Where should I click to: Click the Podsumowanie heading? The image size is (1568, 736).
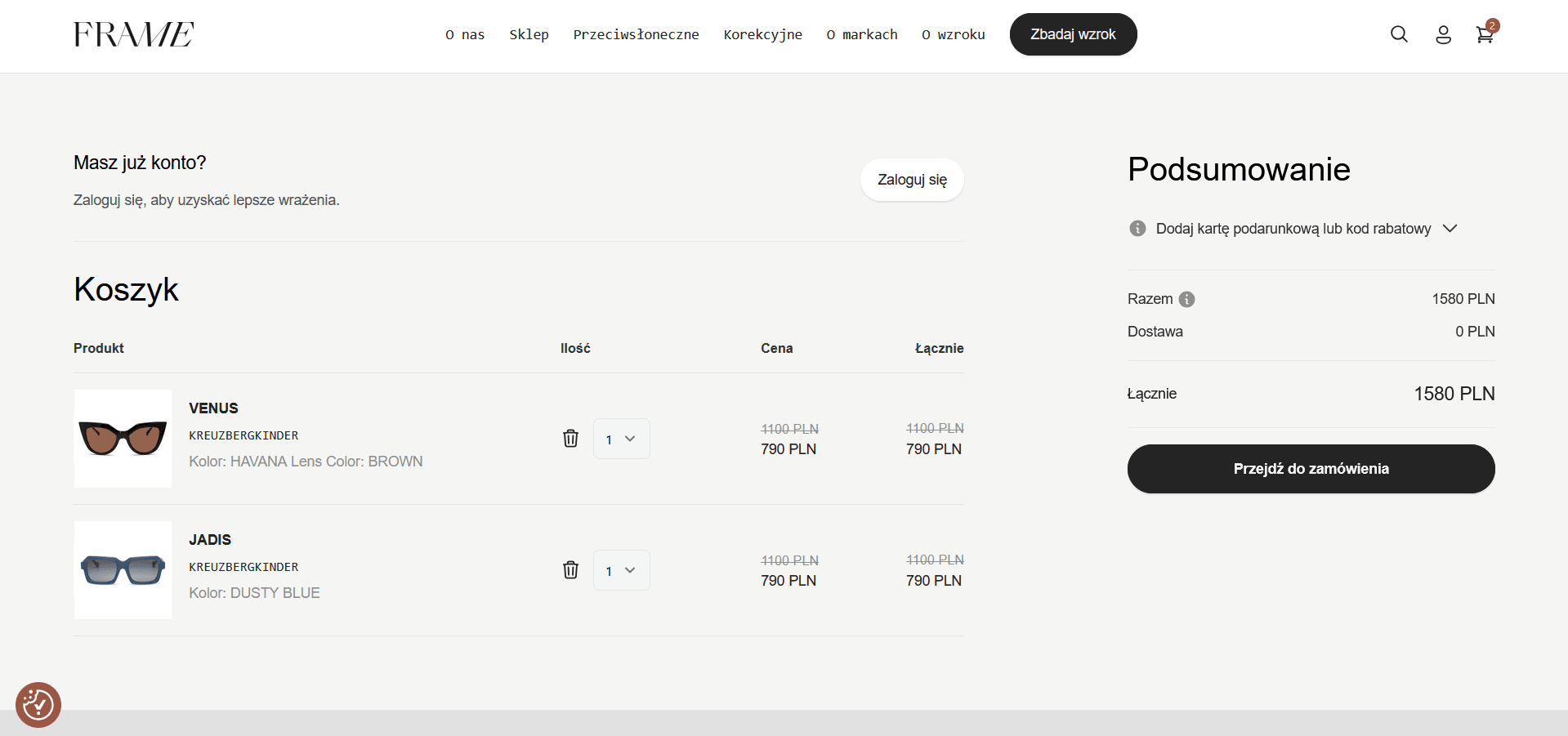point(1239,170)
